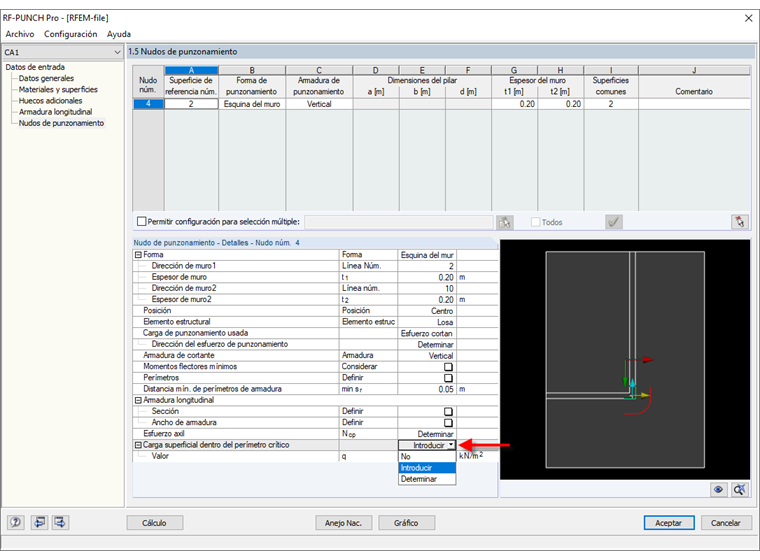Screen dimensions: 760x560
Task: Click the Valor q row label
Action: [x=160, y=456]
